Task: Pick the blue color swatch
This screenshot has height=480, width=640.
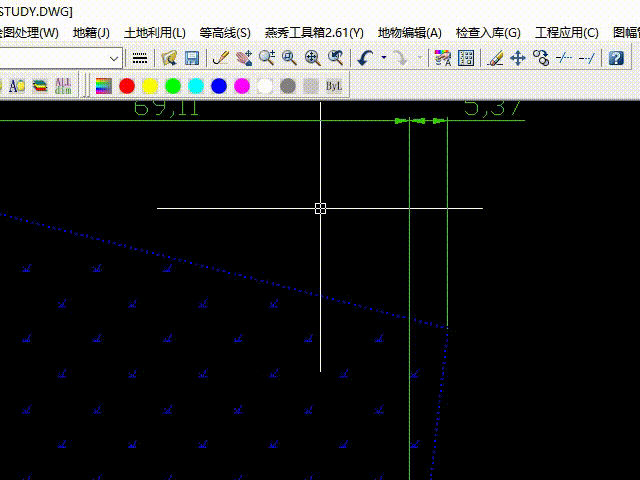Action: pyautogui.click(x=219, y=86)
